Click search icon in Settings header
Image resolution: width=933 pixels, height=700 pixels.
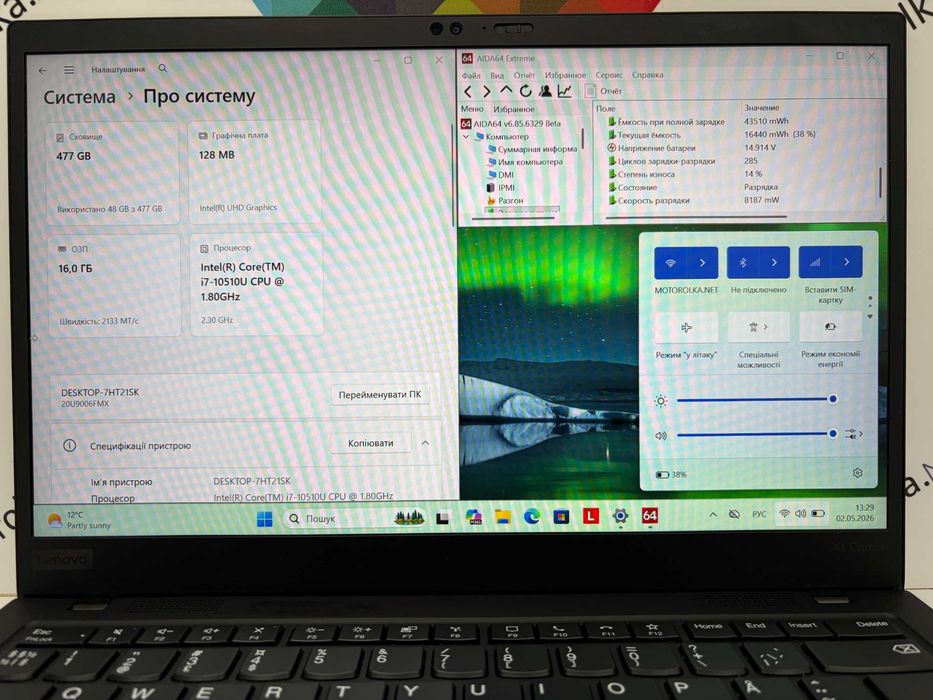[x=162, y=69]
